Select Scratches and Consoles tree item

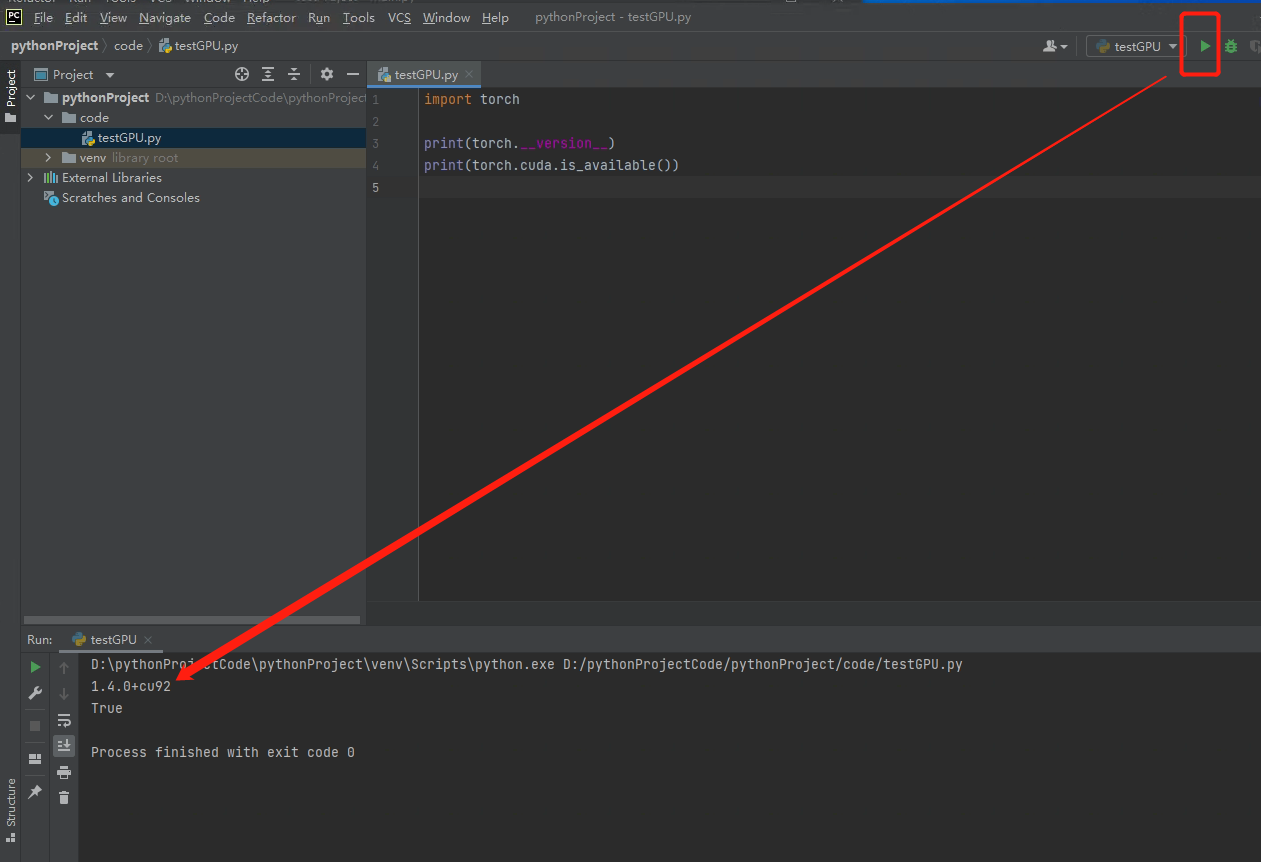point(130,198)
